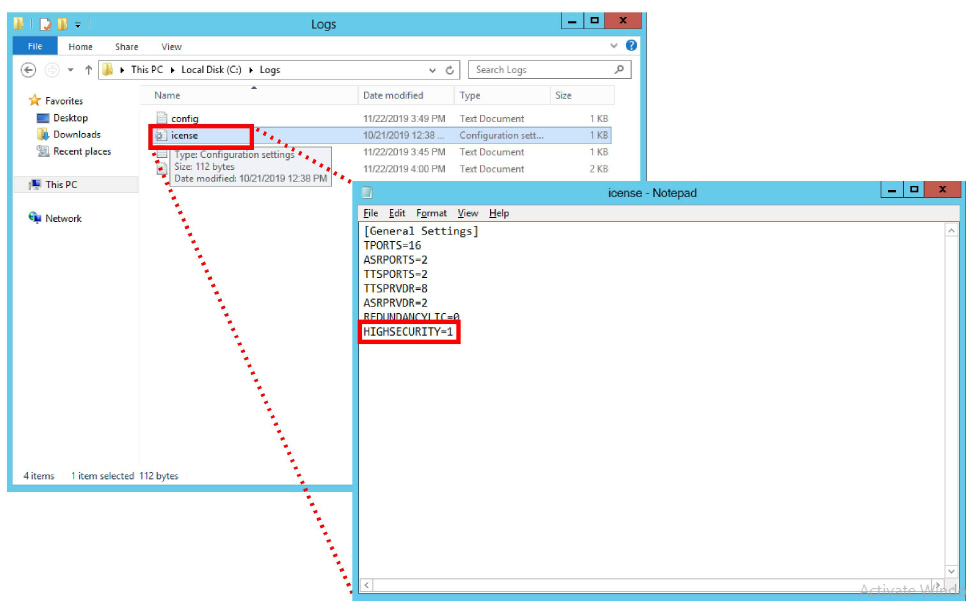
Task: Sort files by the Name column
Action: click(x=167, y=96)
